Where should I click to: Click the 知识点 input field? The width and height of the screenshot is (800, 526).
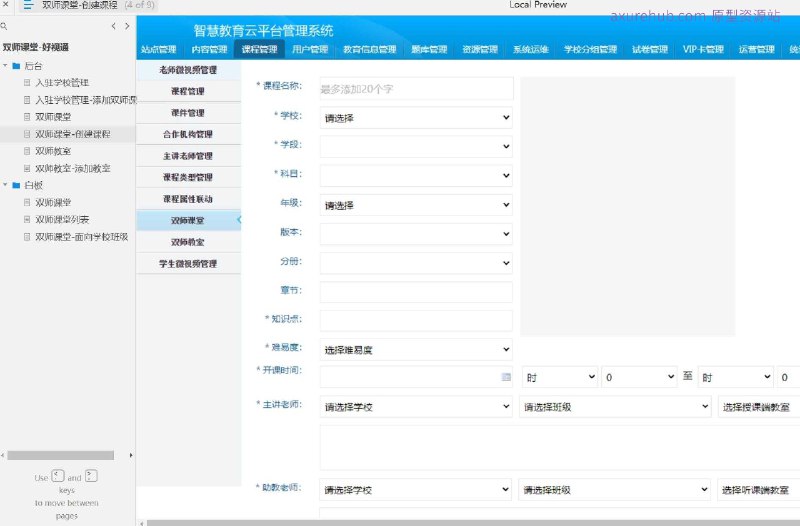(416, 321)
